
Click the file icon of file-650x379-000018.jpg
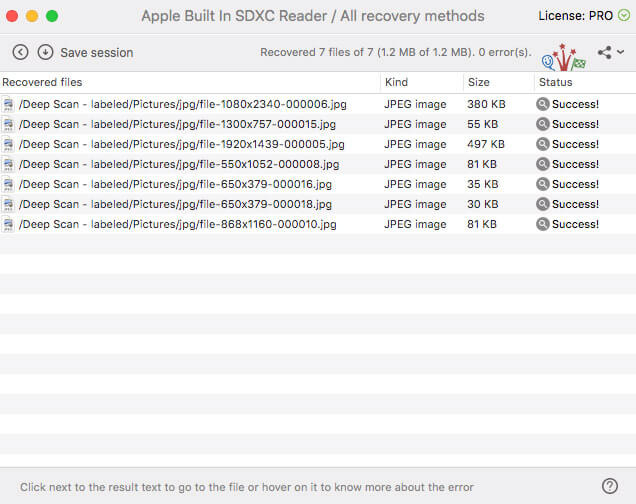coord(8,204)
